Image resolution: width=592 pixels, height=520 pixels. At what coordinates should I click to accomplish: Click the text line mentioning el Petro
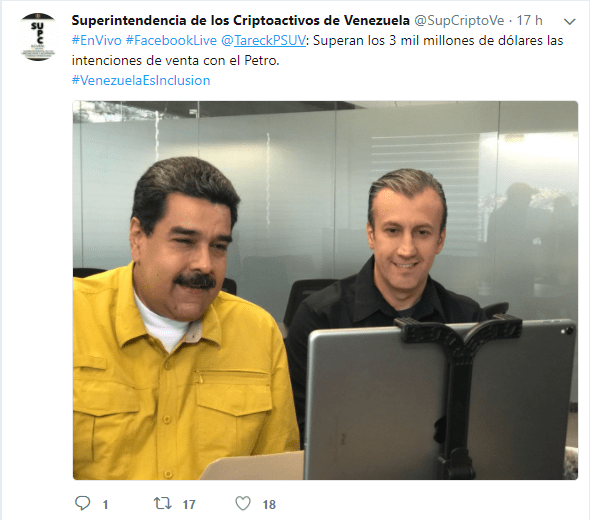pyautogui.click(x=176, y=60)
